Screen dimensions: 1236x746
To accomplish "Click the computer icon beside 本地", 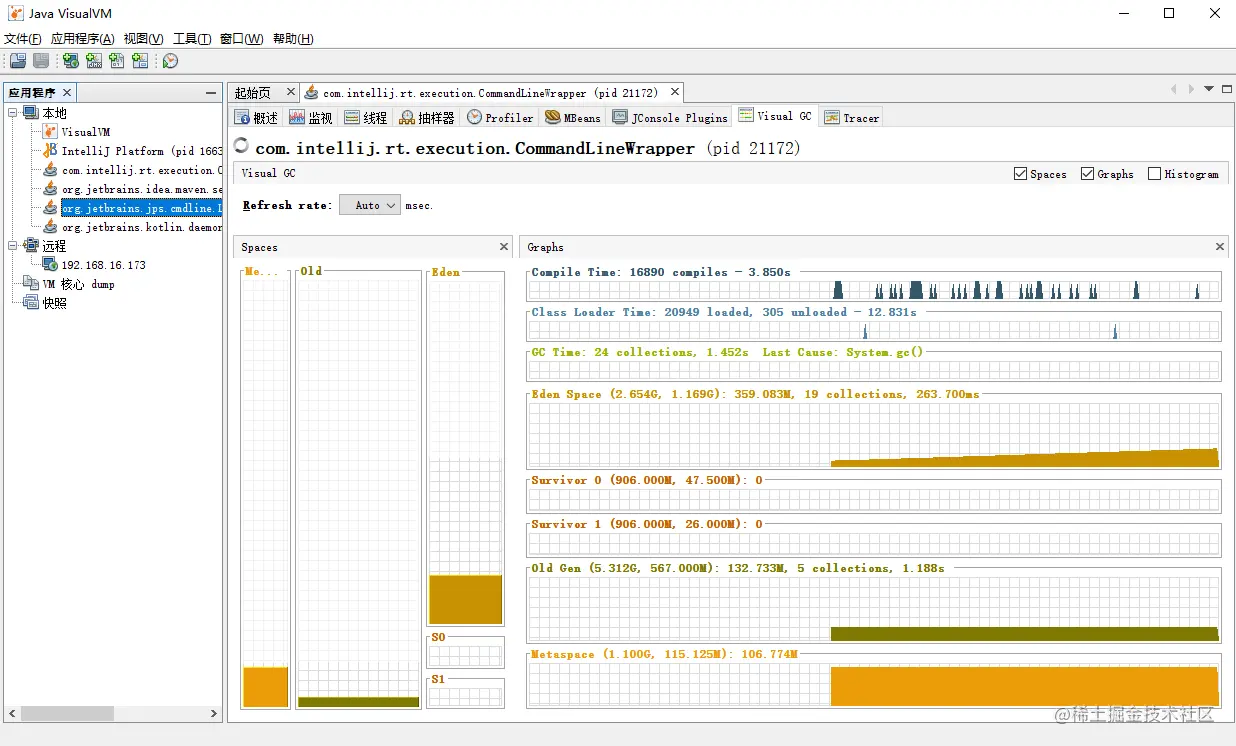I will coord(31,113).
